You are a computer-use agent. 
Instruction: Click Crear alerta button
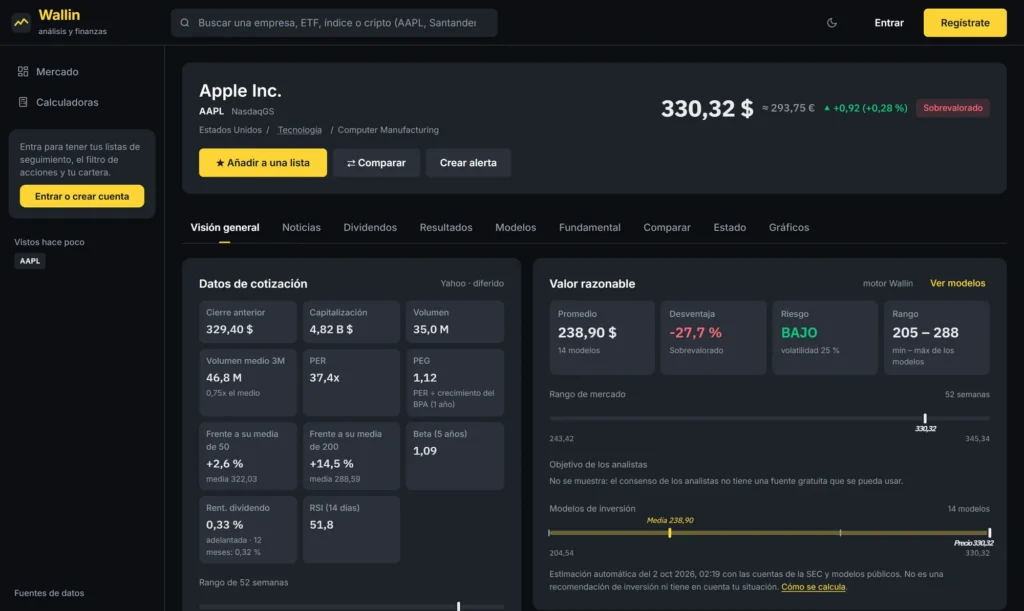point(468,163)
